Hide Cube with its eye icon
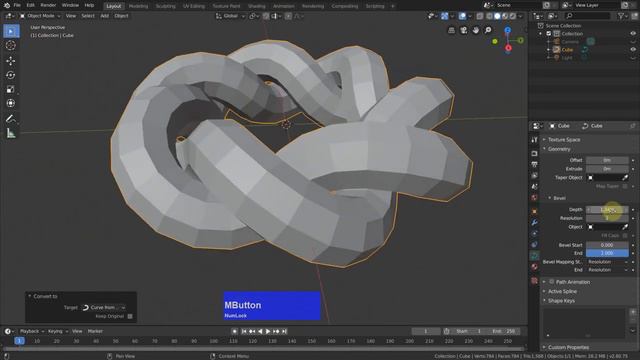 tap(633, 50)
